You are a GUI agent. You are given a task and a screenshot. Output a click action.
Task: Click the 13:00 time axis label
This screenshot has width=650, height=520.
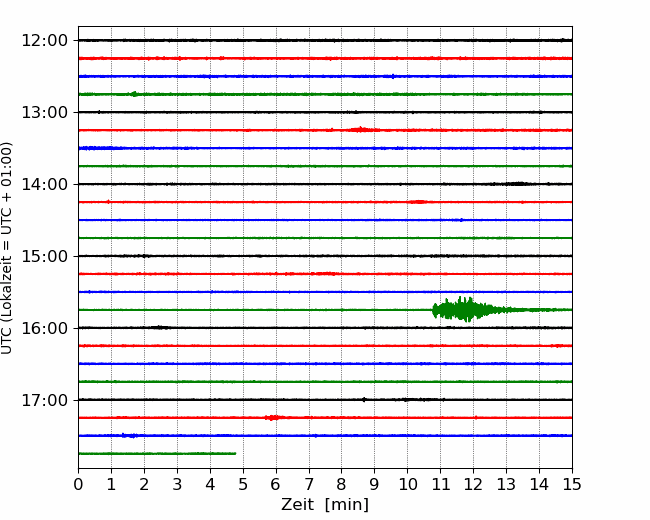click(x=44, y=112)
